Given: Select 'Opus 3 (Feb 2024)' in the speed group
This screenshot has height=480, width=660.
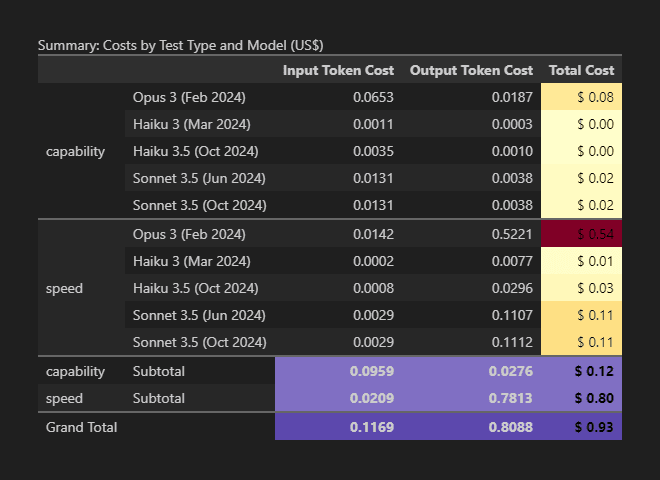Looking at the screenshot, I should [189, 234].
